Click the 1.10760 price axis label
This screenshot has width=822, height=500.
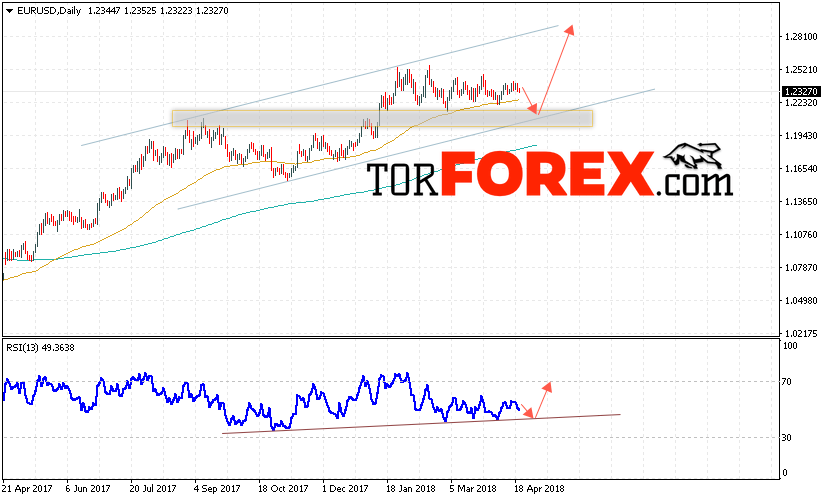click(x=801, y=234)
